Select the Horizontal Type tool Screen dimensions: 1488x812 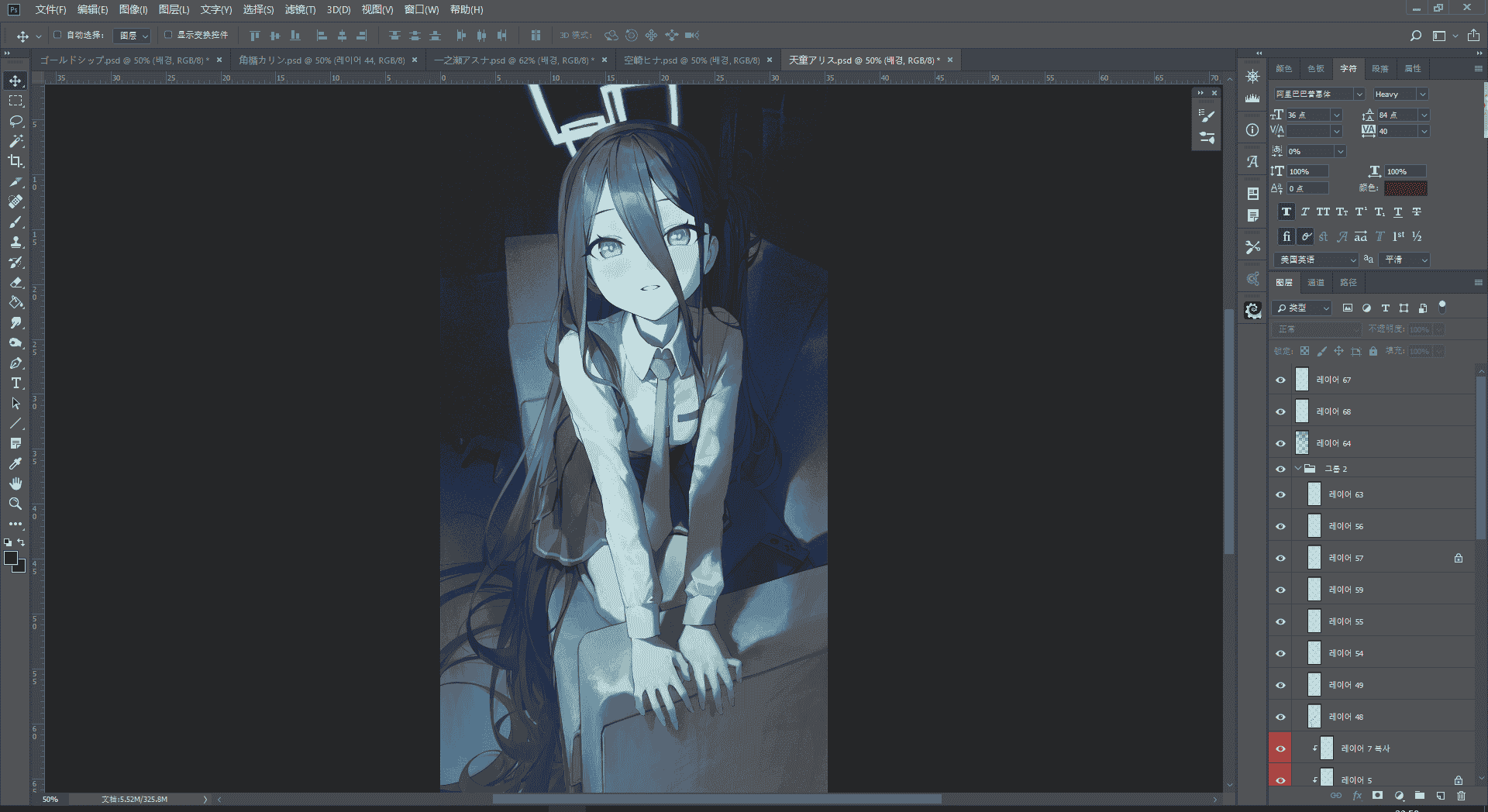pyautogui.click(x=15, y=383)
